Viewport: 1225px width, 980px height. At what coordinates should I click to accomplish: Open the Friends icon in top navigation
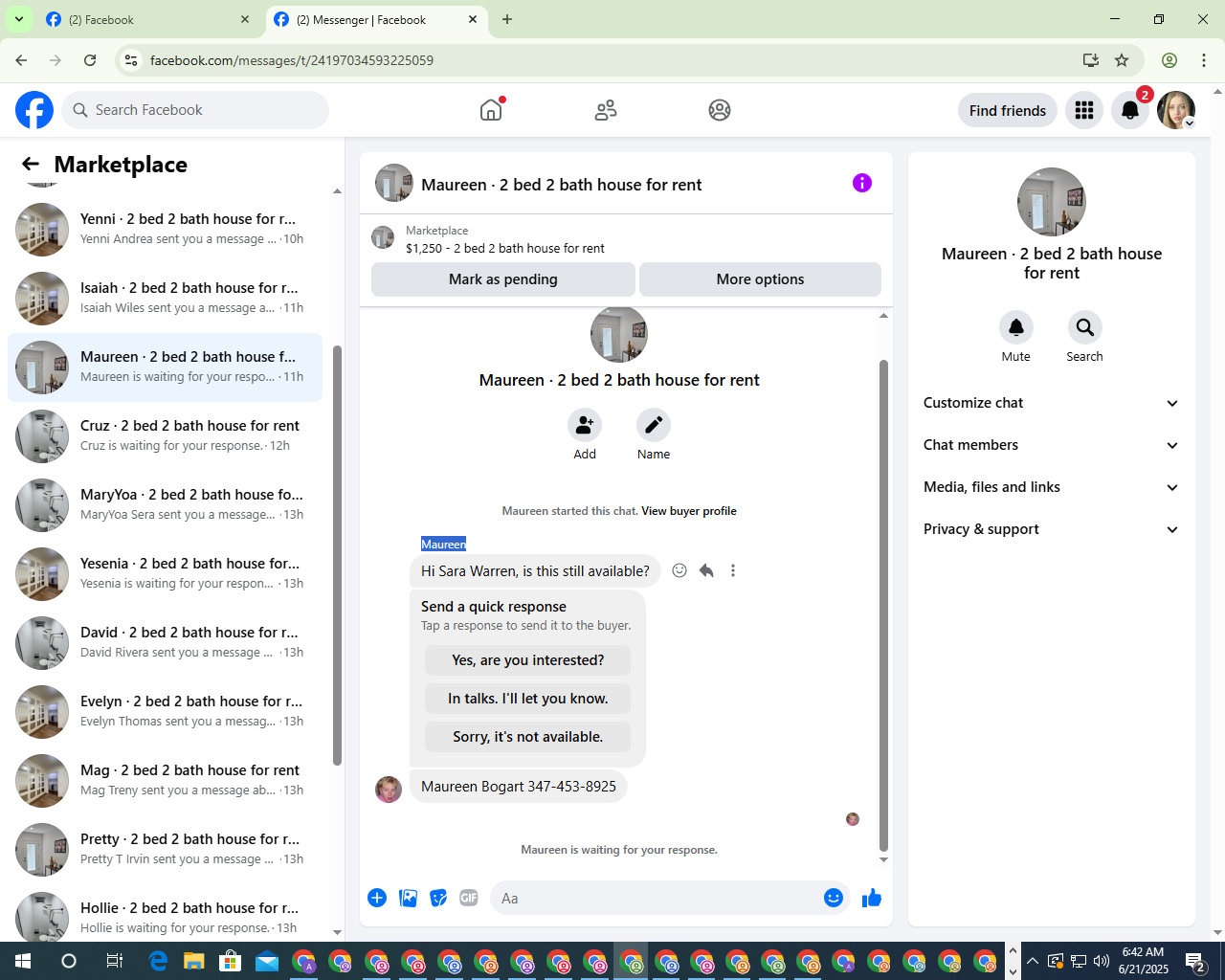(x=606, y=110)
